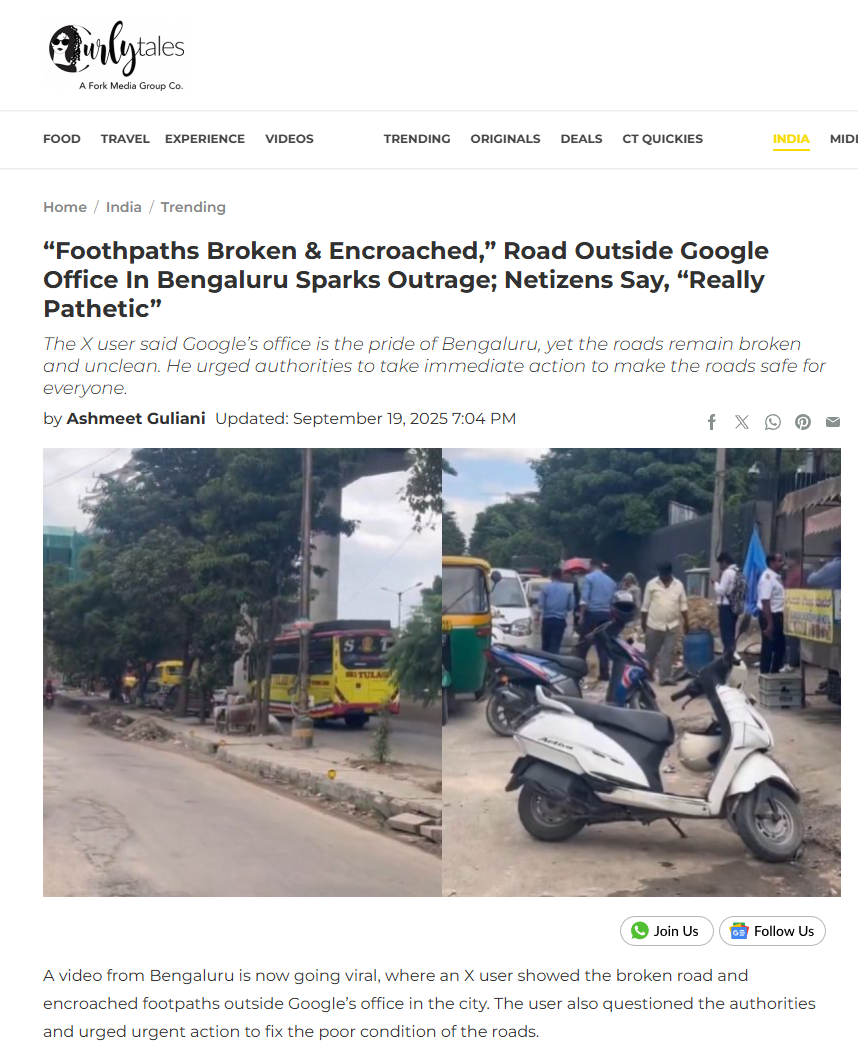Click the Curly Tales logo
This screenshot has width=858, height=1054.
point(116,56)
